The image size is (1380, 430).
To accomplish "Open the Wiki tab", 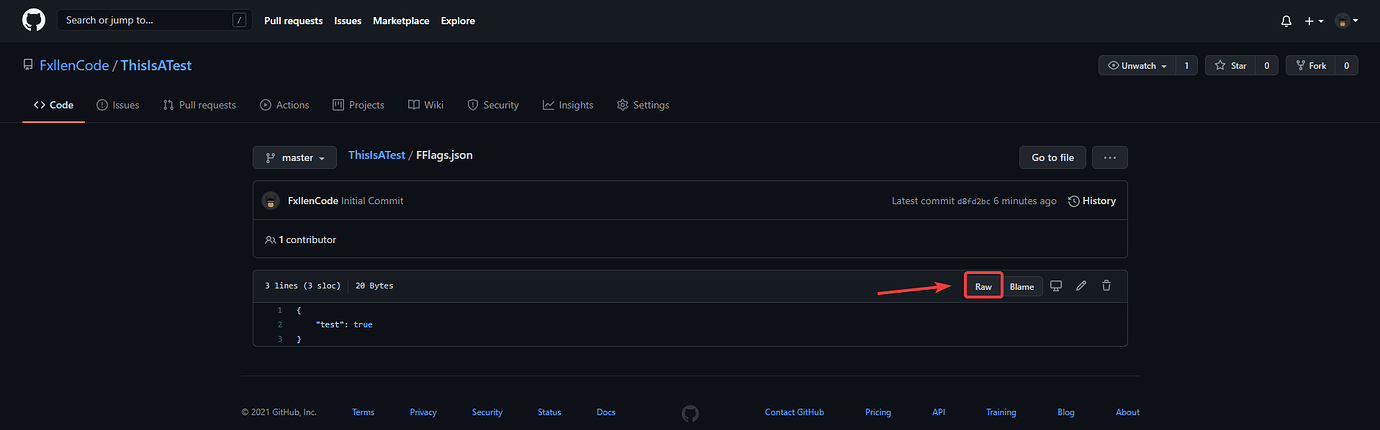I will pyautogui.click(x=425, y=105).
